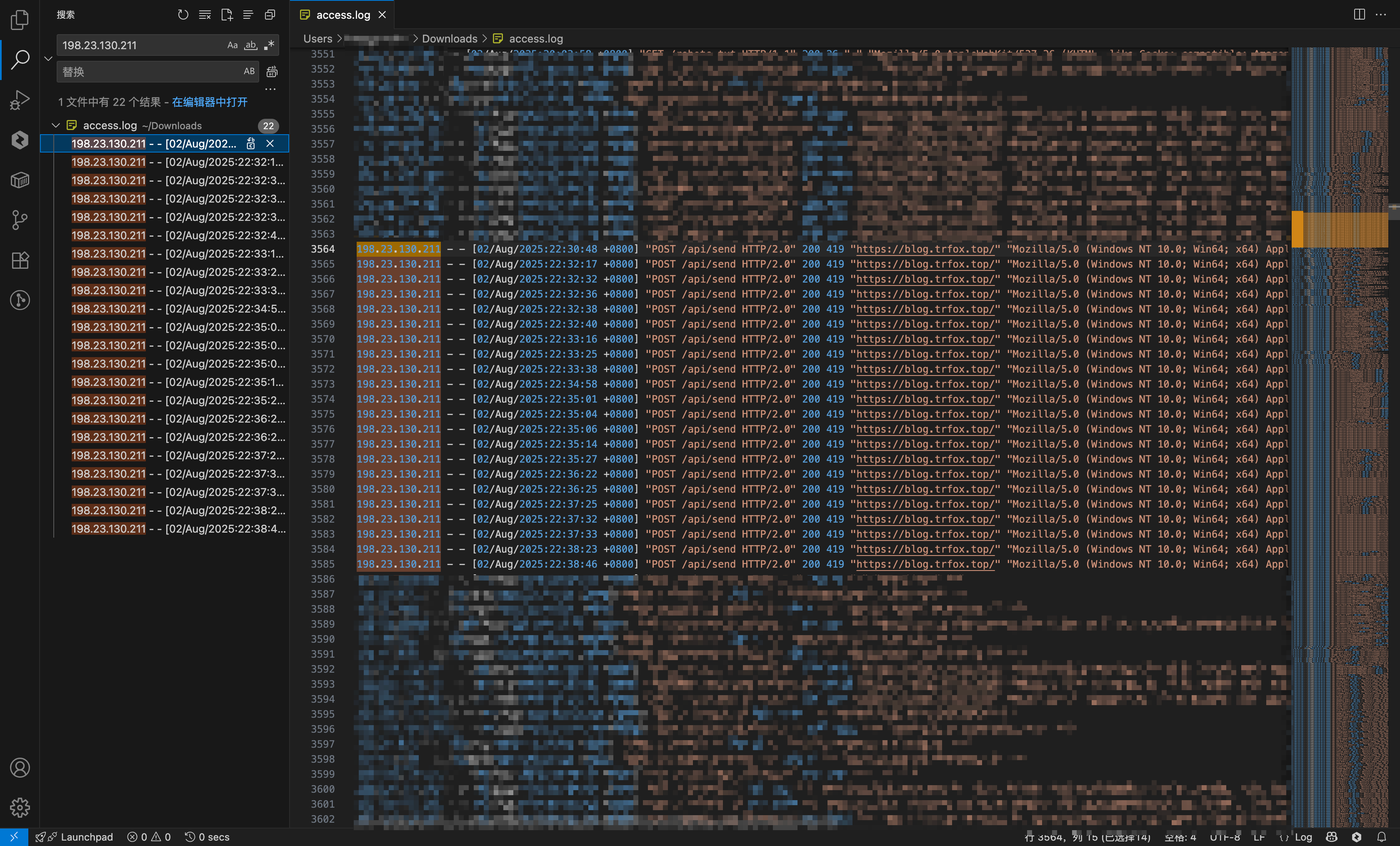The height and width of the screenshot is (846, 1400).
Task: Toggle Match Case search option
Action: (232, 45)
